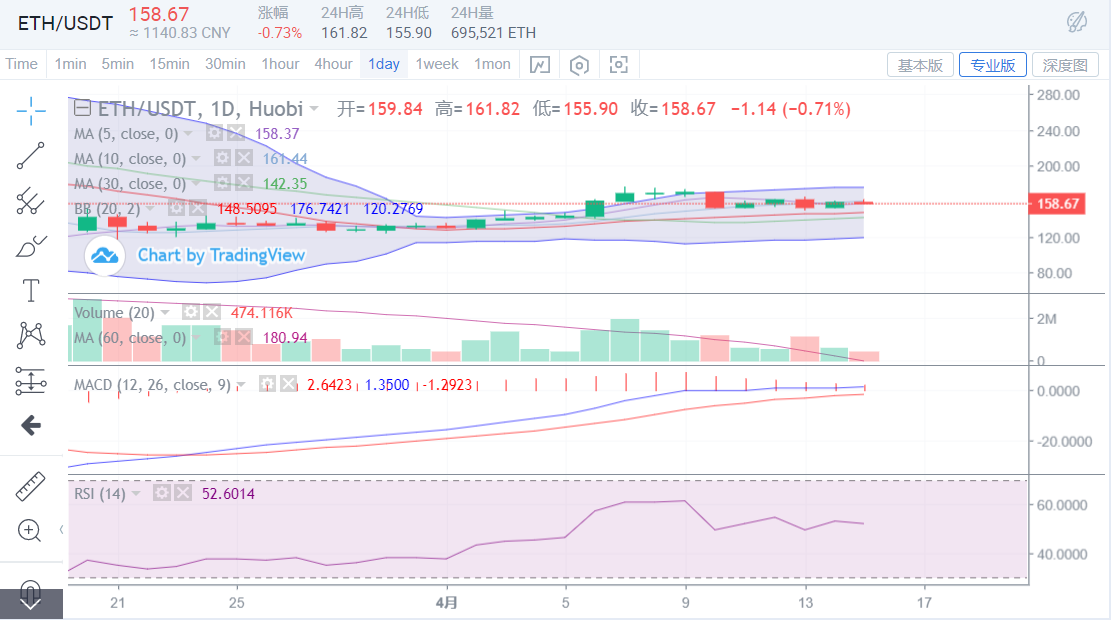Expand the MA (10, close, 0) dropdown
This screenshot has height=620, width=1111.
tap(196, 159)
